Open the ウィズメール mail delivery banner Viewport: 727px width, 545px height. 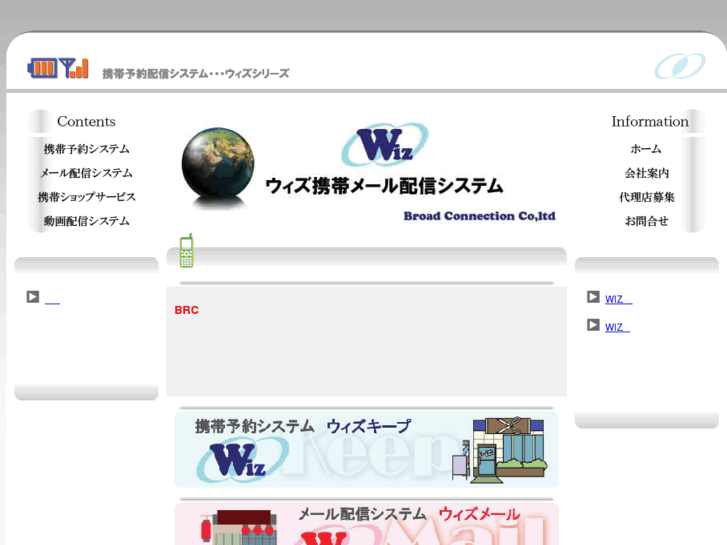366,524
